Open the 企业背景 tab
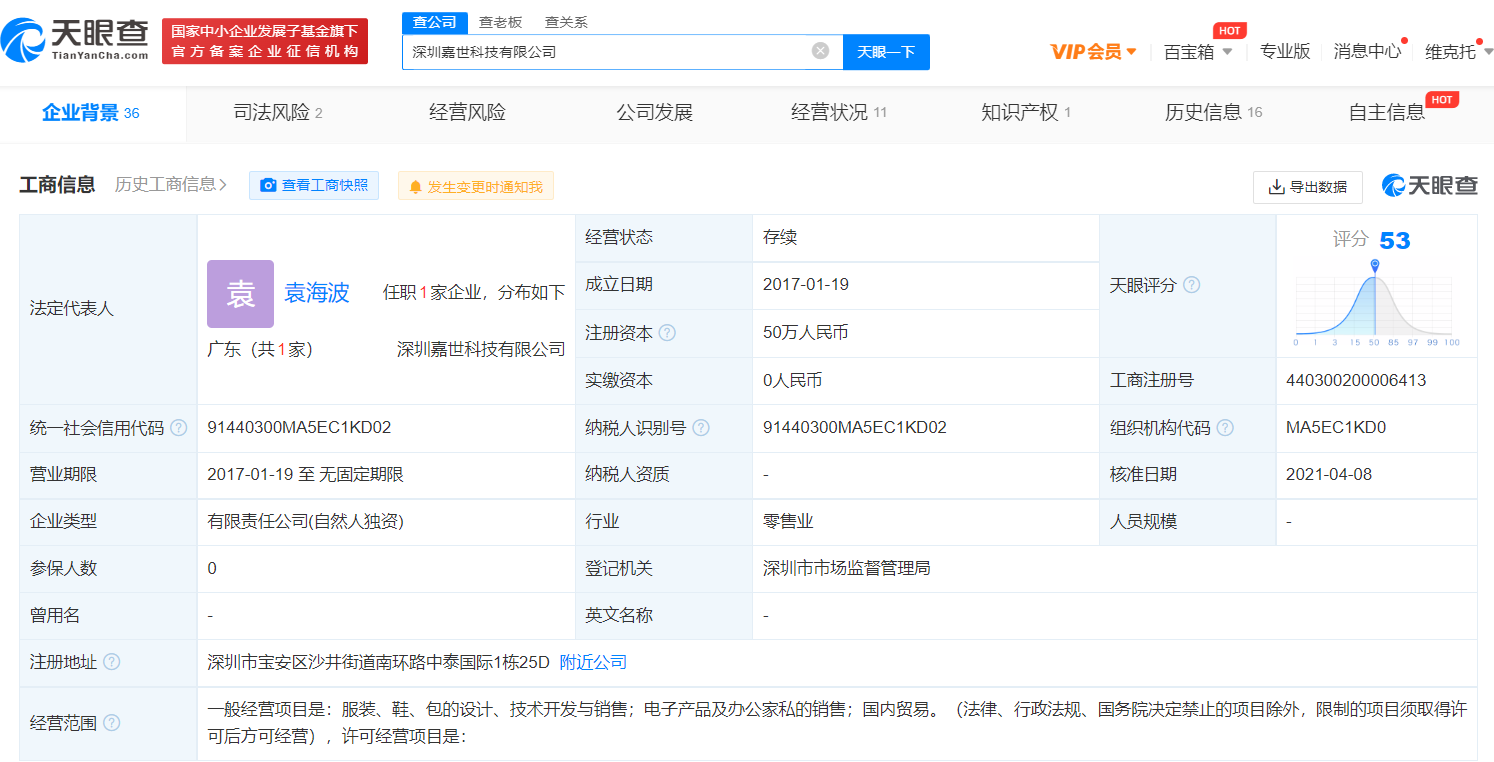The width and height of the screenshot is (1494, 762). pyautogui.click(x=91, y=113)
